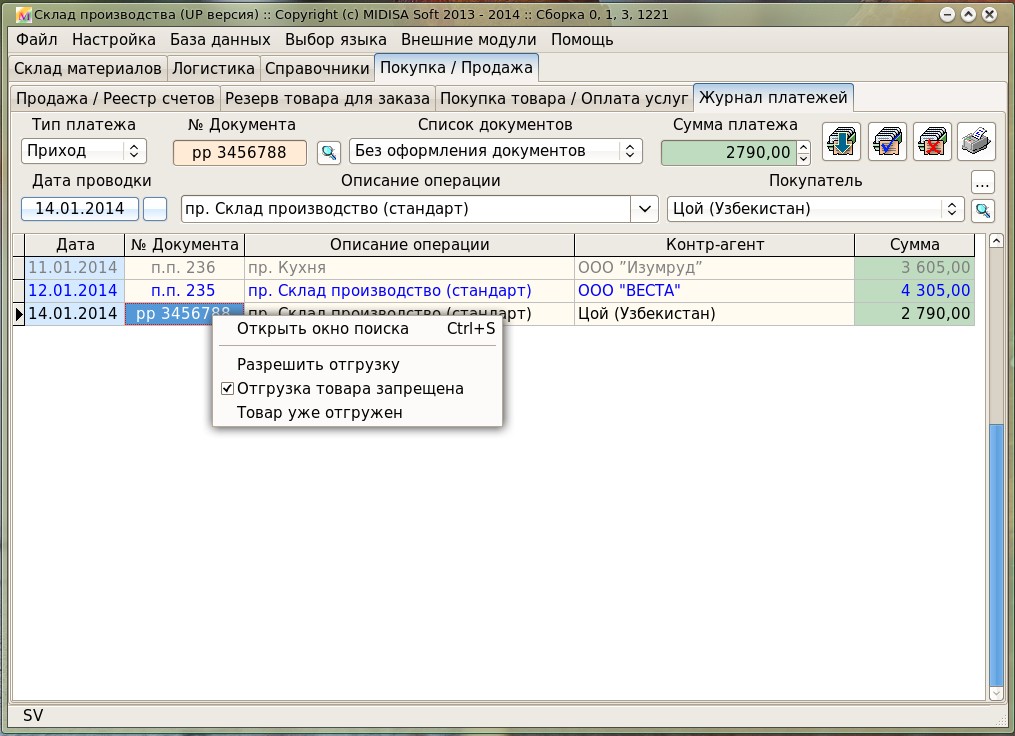
Task: Select 'Разрешить отгрузку' in context menu
Action: point(318,365)
